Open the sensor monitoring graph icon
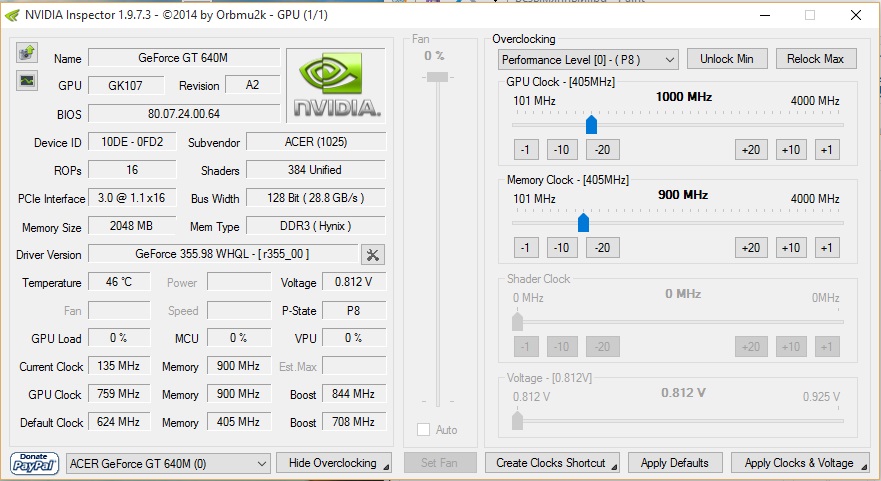The width and height of the screenshot is (881, 481). pyautogui.click(x=26, y=81)
